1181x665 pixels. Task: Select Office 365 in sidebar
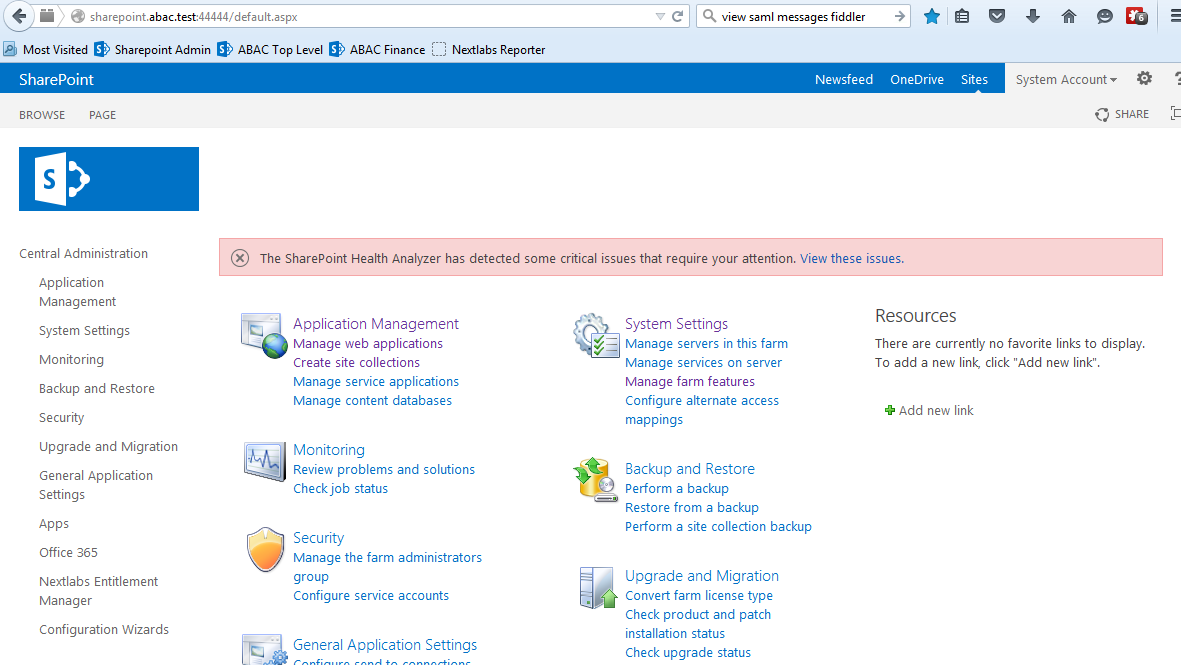(x=69, y=553)
